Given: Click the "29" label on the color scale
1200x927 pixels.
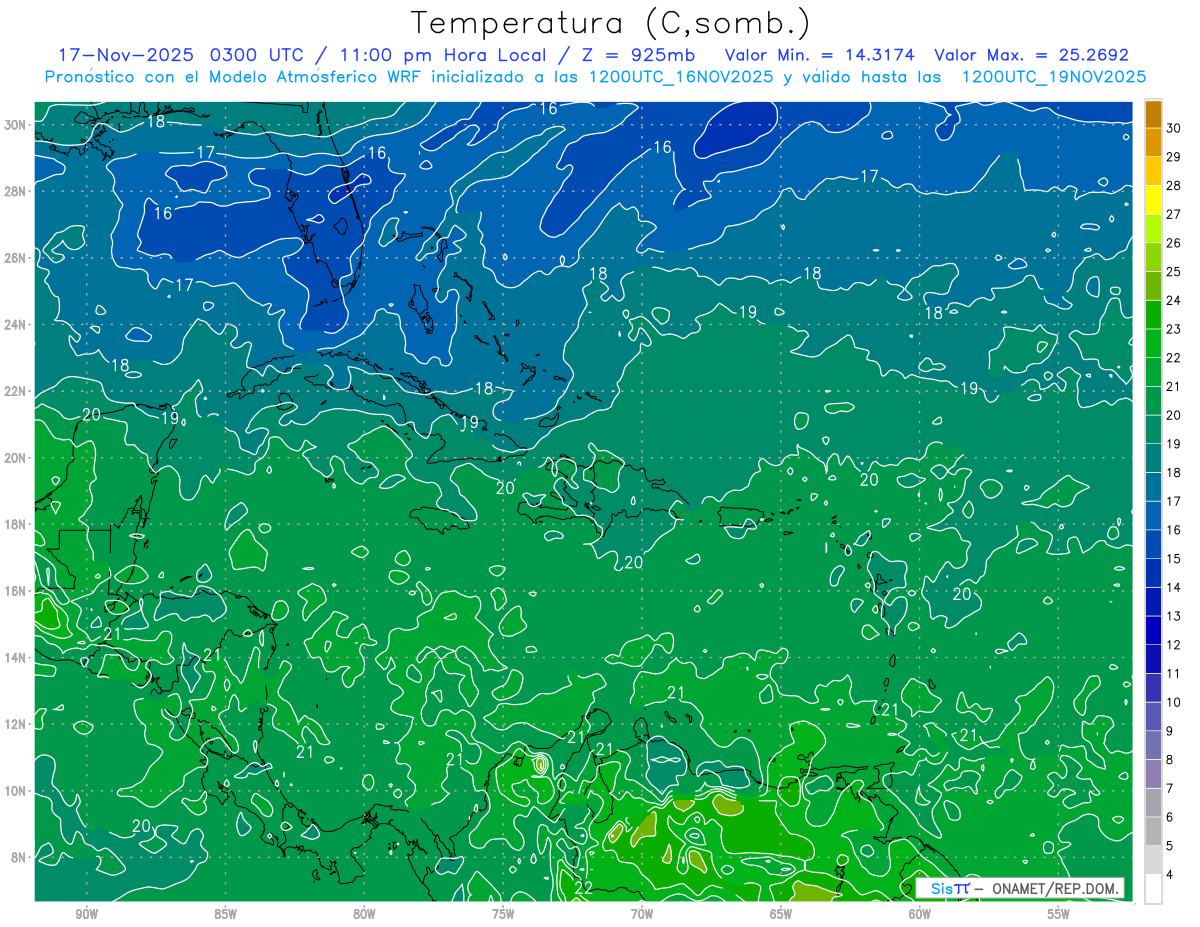Looking at the screenshot, I should pyautogui.click(x=1174, y=157).
